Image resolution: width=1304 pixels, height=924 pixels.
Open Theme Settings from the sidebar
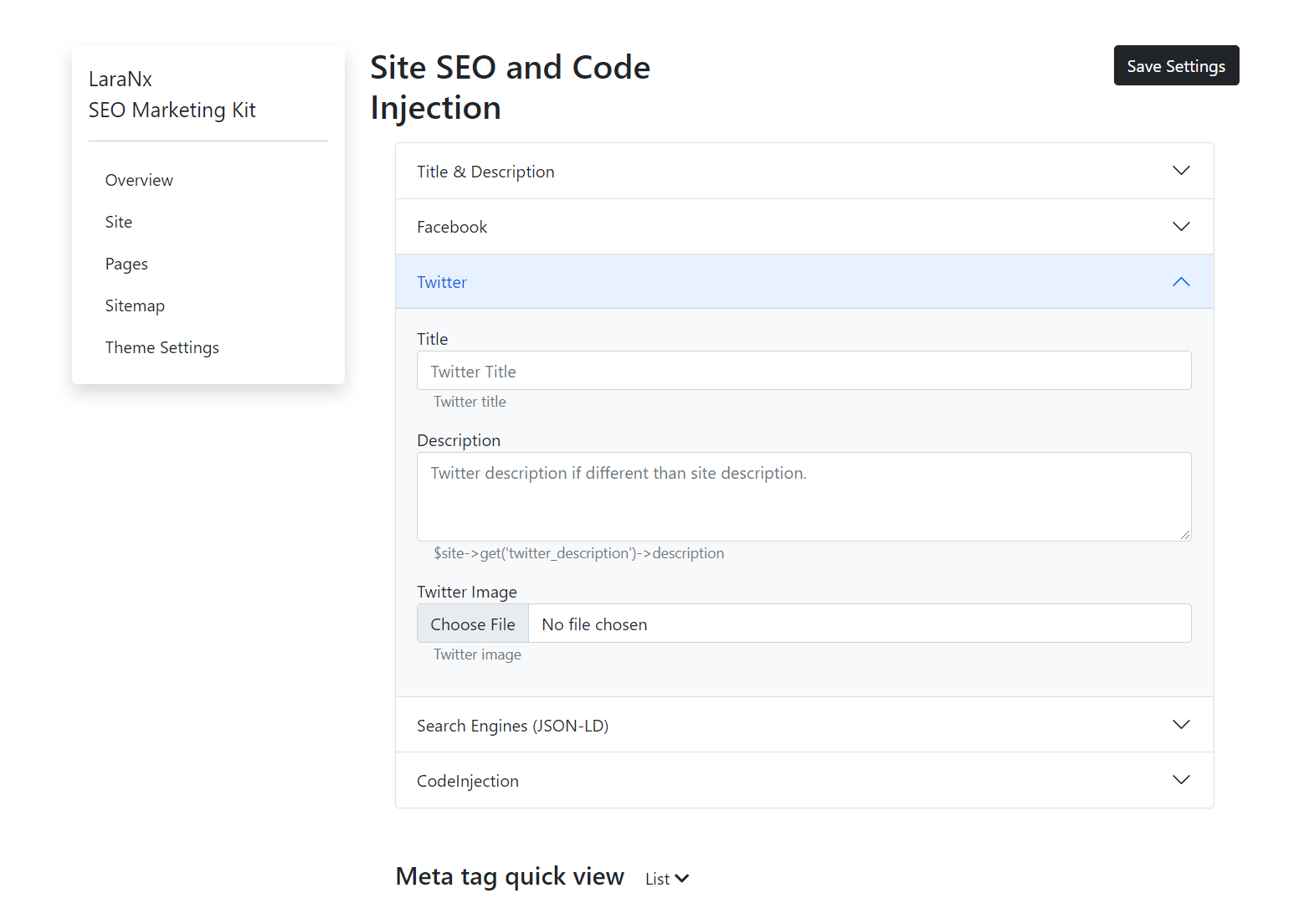click(x=162, y=347)
